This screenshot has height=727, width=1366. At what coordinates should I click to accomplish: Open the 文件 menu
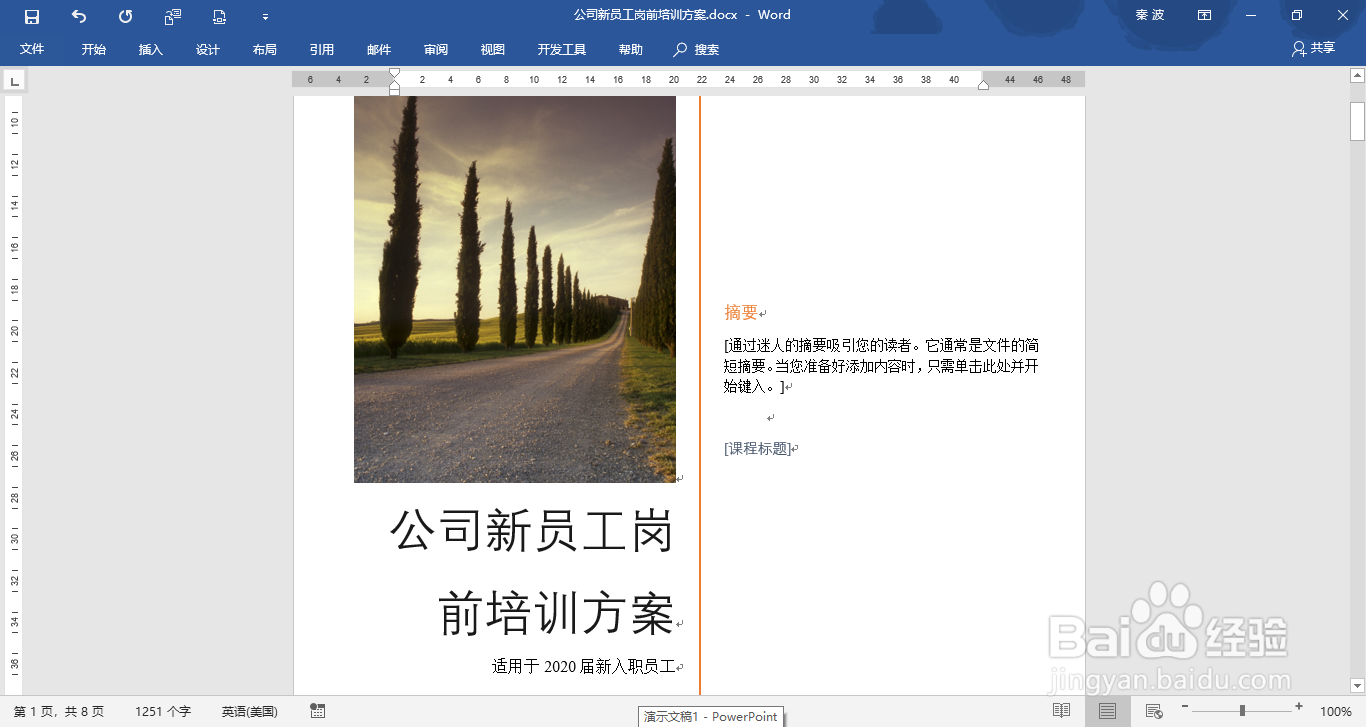(32, 49)
